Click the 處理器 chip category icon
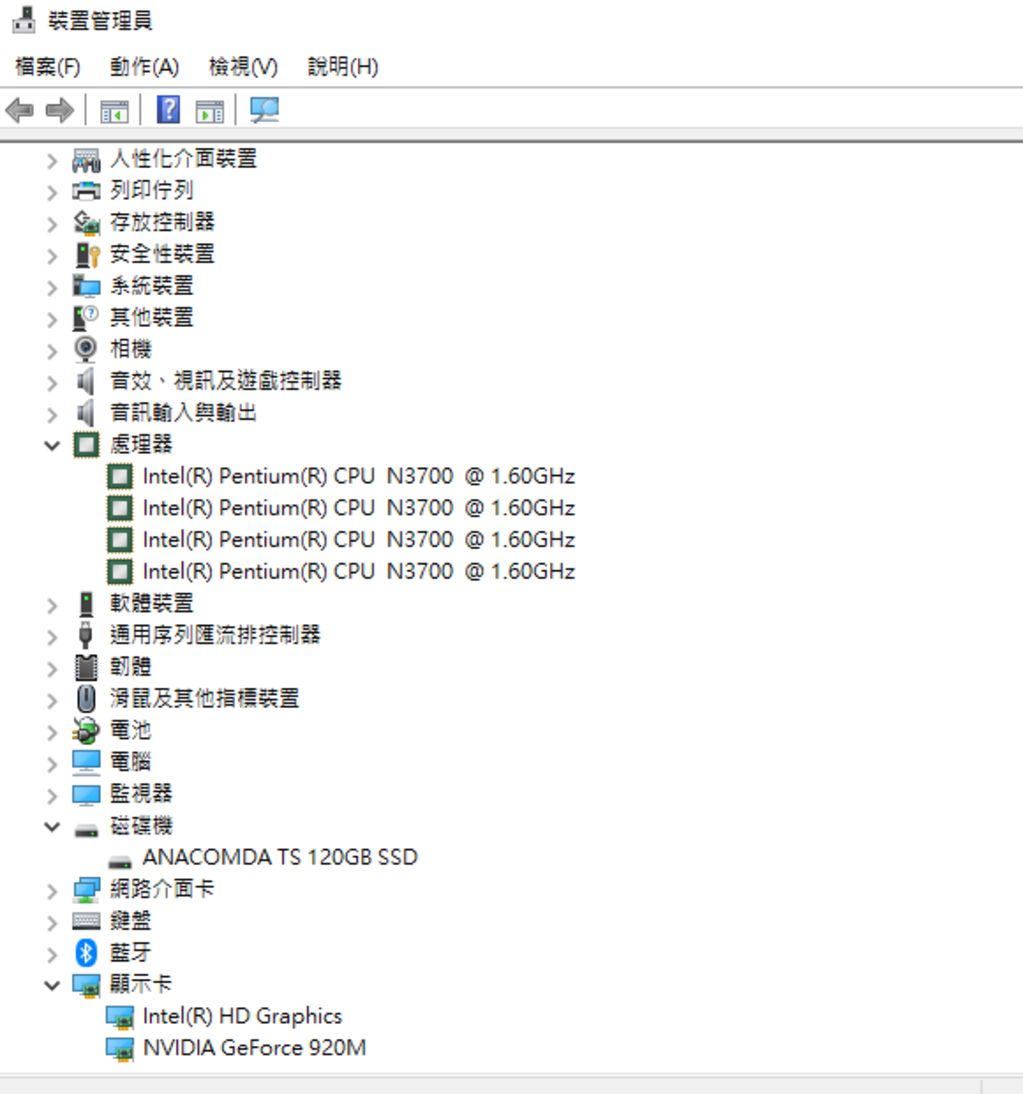Viewport: 1023px width, 1094px height. [86, 444]
